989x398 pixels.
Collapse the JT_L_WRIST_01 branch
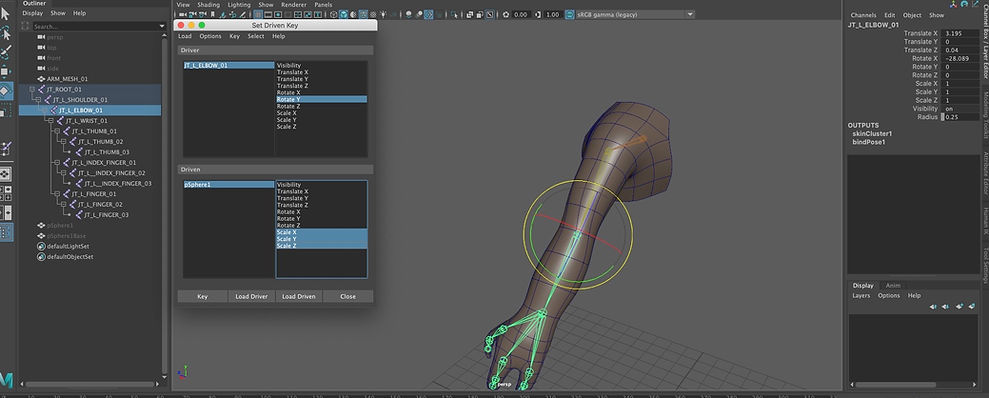(x=51, y=120)
